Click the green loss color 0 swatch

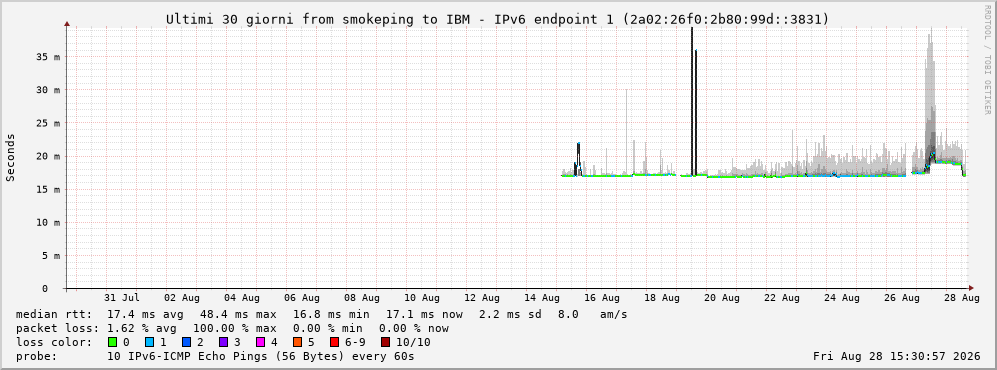click(113, 342)
